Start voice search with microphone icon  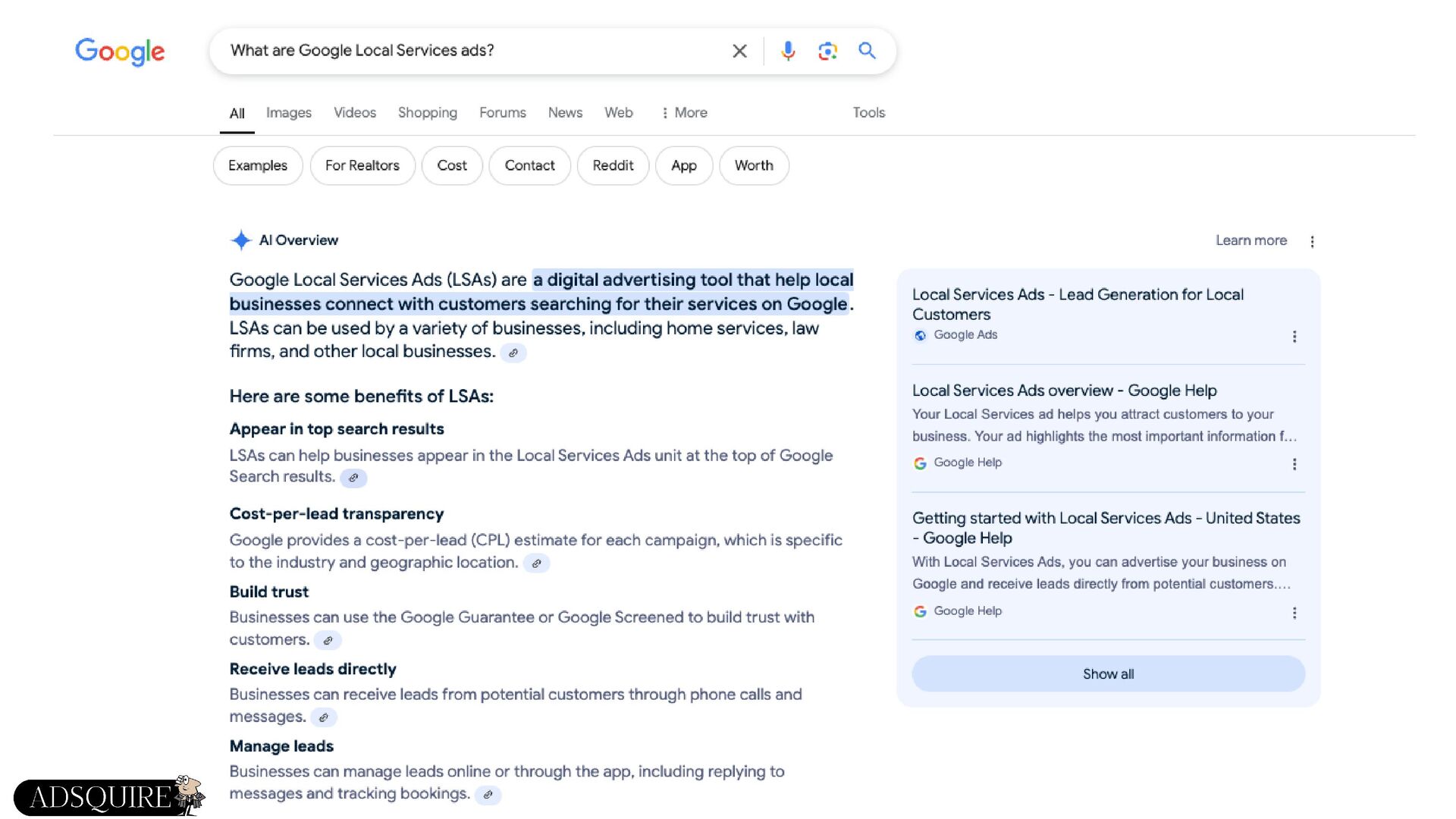pos(788,51)
